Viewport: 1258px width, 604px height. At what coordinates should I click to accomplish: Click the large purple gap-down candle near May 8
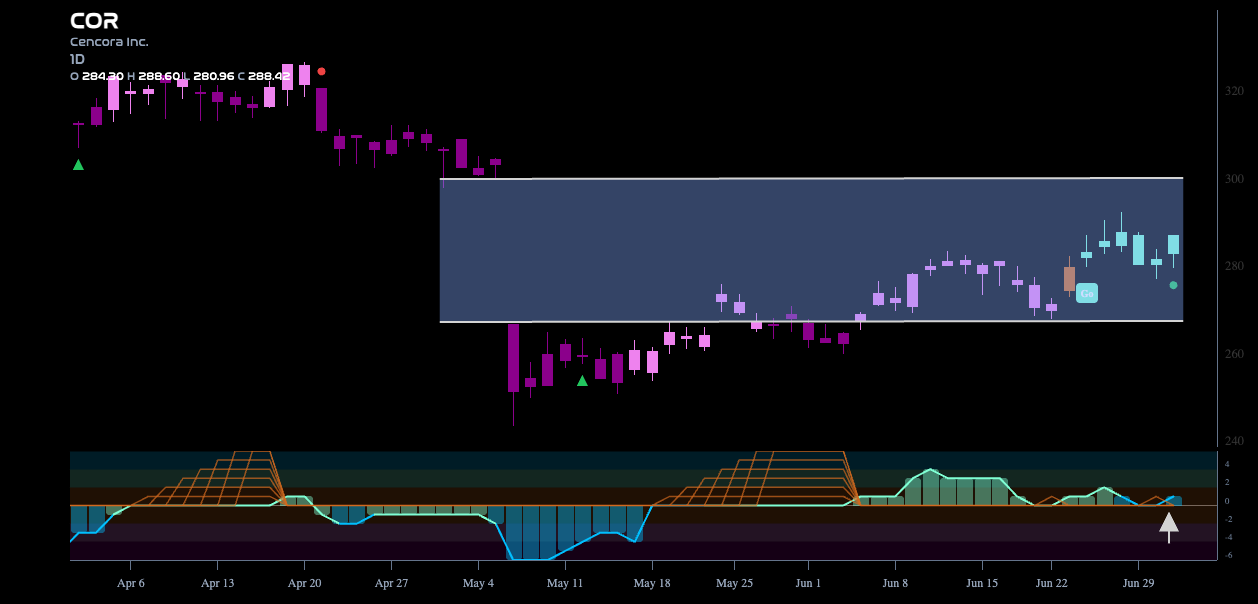[x=513, y=357]
